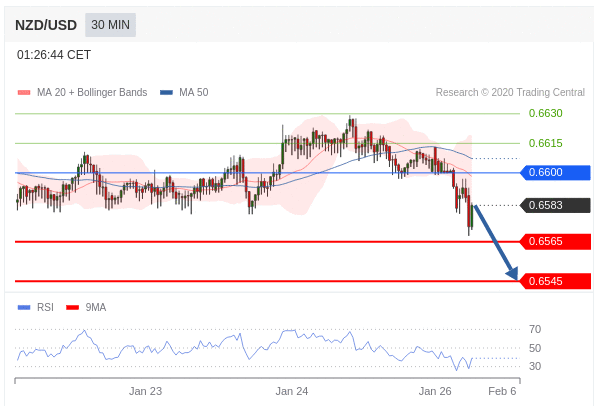
Task: Click the MA 50 blue legend swatch
Action: [x=166, y=92]
